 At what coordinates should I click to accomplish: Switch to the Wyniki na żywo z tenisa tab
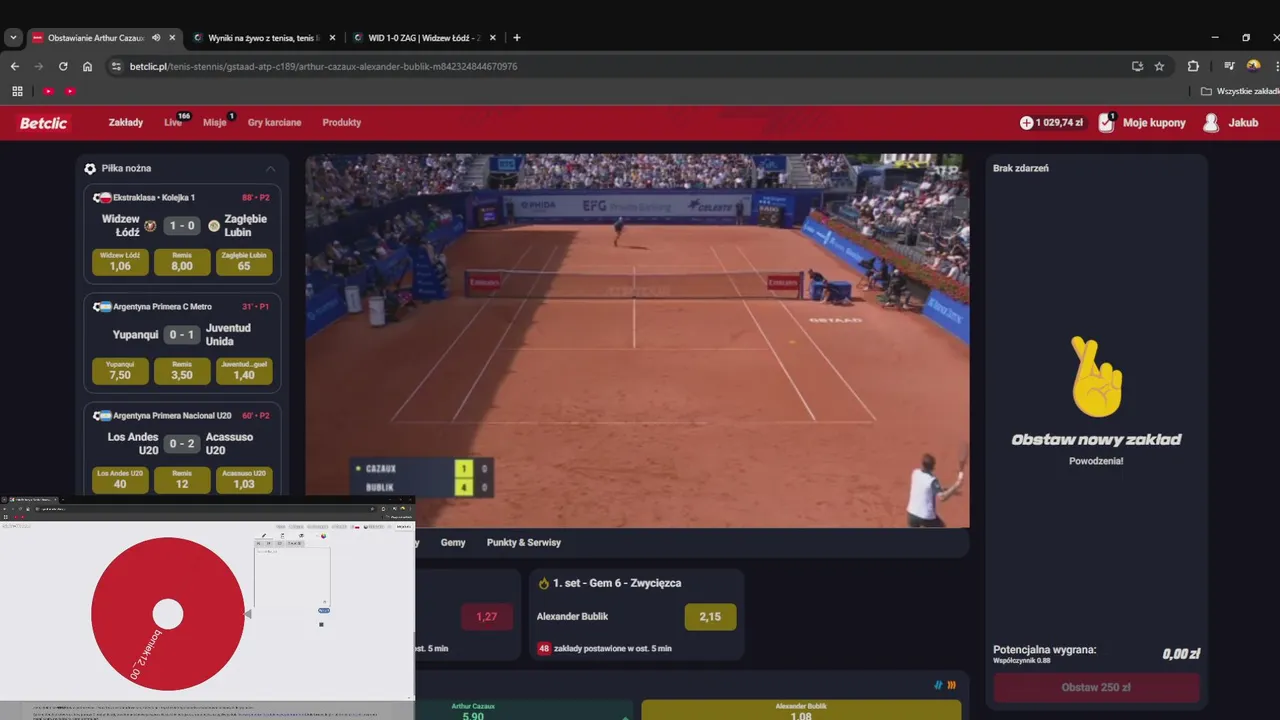[264, 38]
